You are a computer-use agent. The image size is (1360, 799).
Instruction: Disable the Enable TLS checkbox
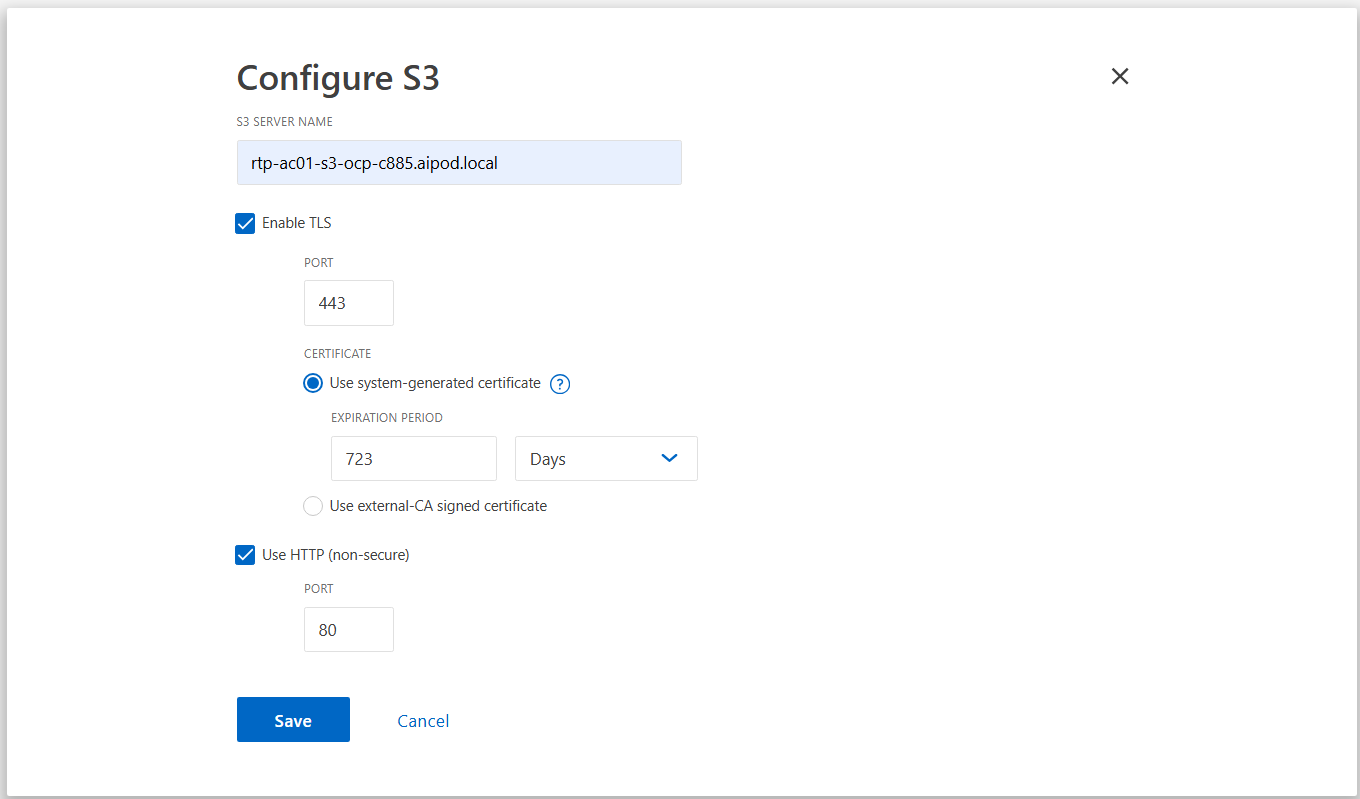(x=245, y=223)
